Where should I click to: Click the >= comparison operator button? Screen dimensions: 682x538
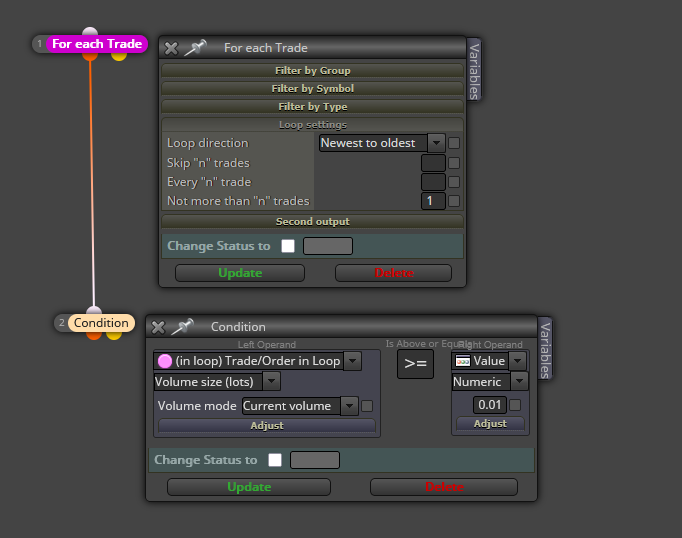[415, 364]
